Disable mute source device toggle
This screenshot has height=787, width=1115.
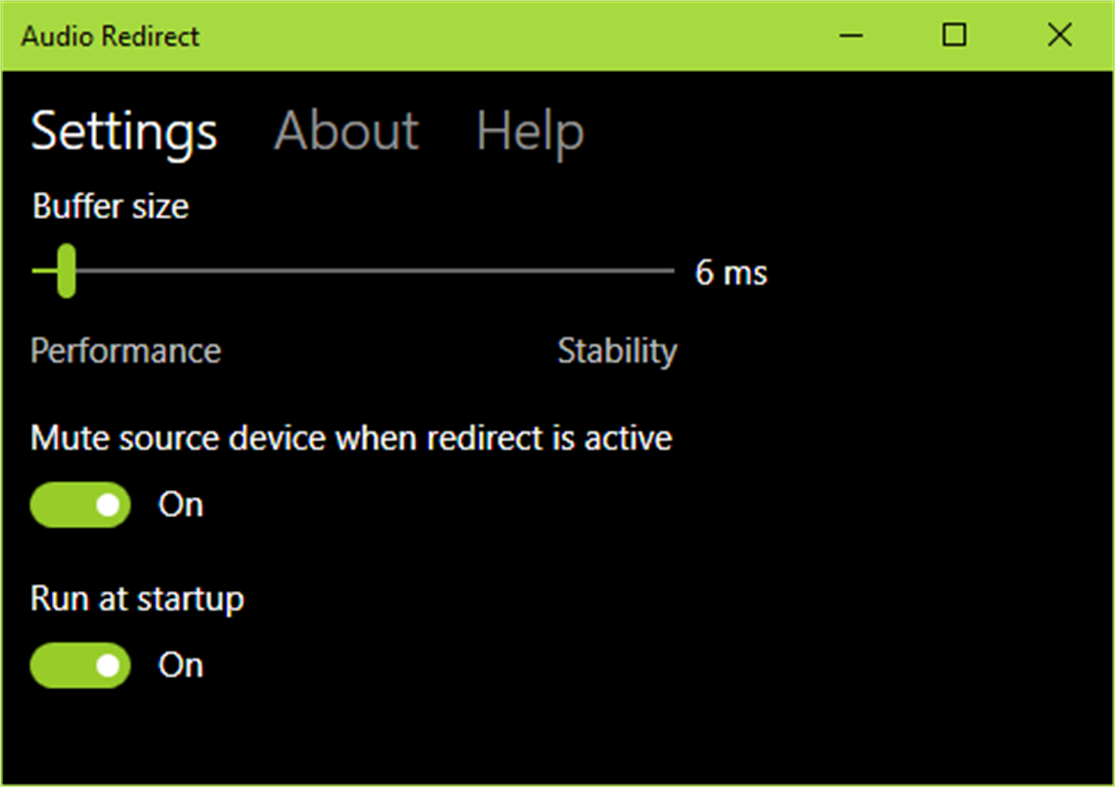pos(80,505)
